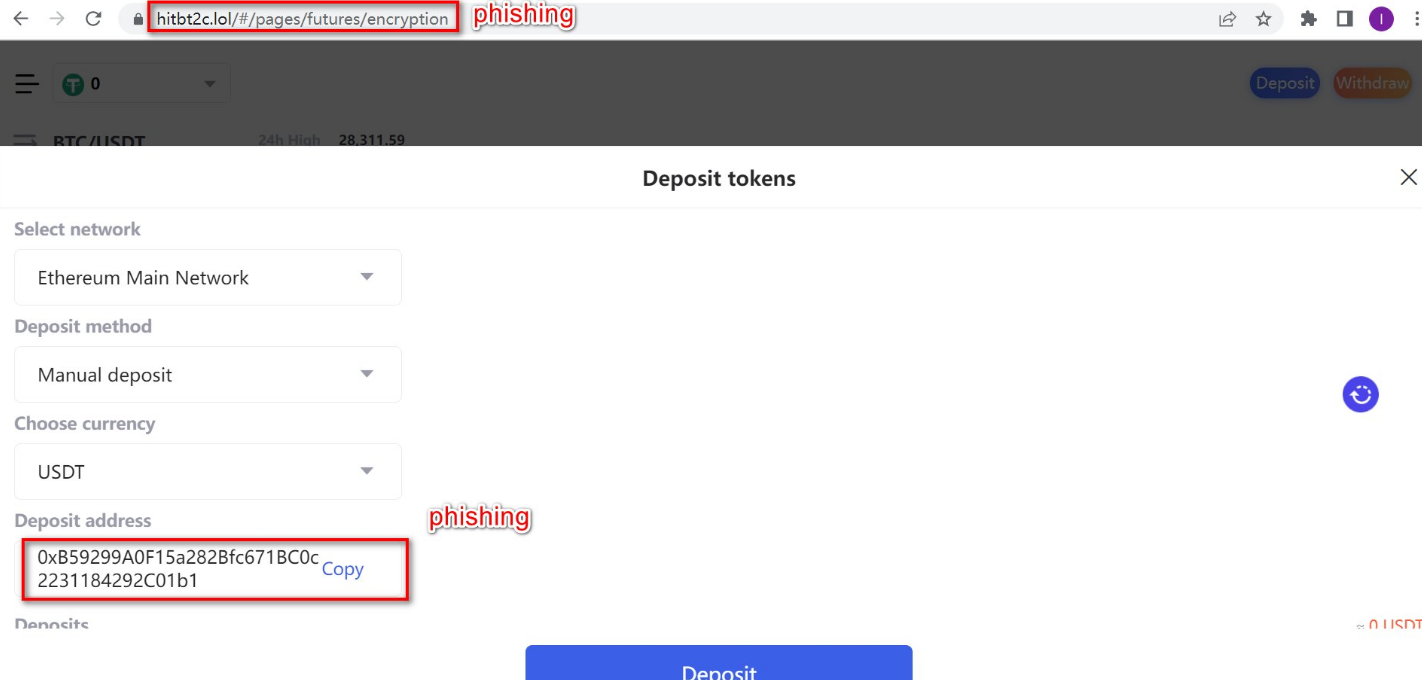This screenshot has height=680, width=1422.
Task: Open the browser side panel icon
Action: 1344,18
